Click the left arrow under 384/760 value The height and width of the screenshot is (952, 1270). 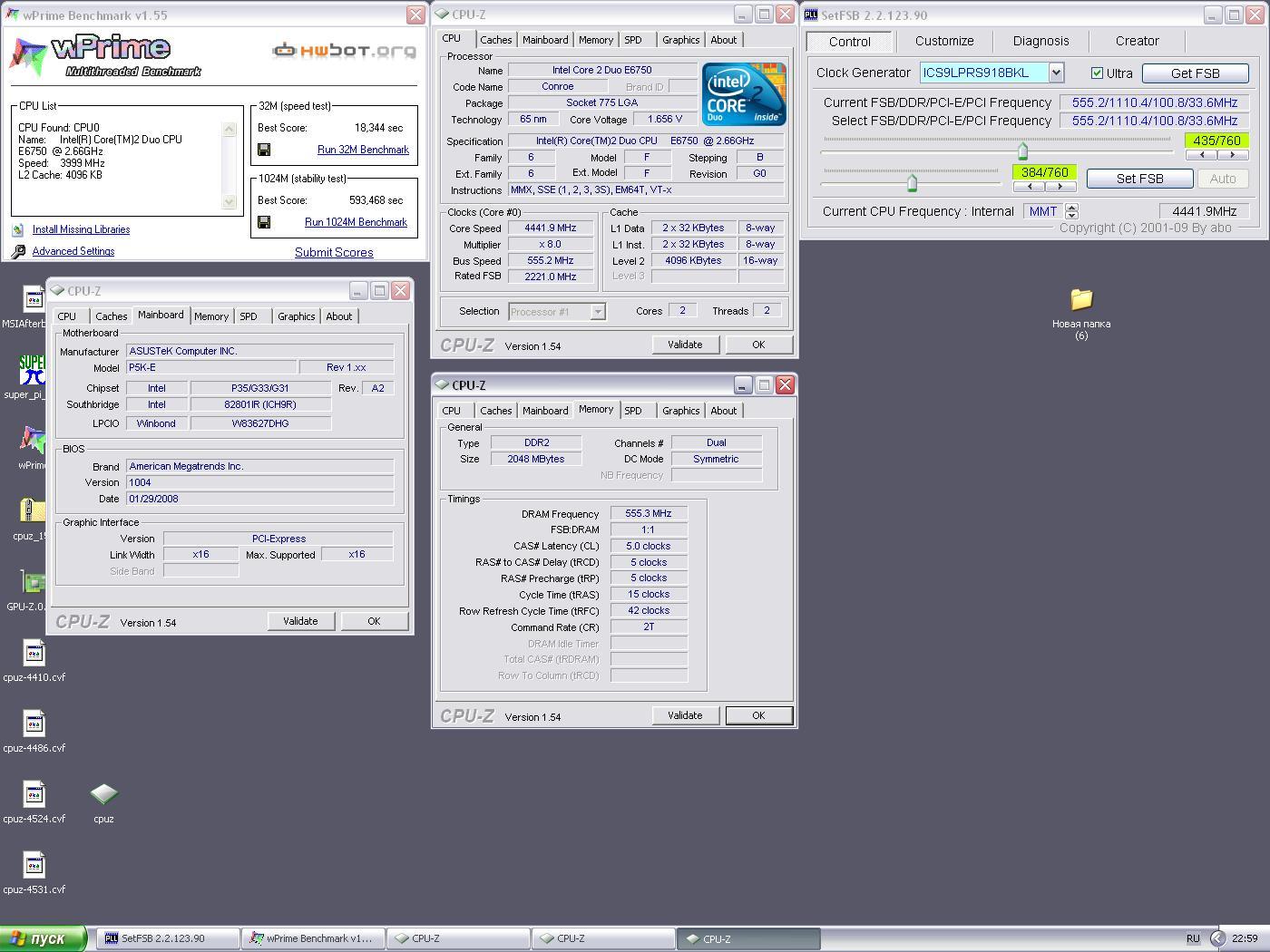pyautogui.click(x=1029, y=187)
